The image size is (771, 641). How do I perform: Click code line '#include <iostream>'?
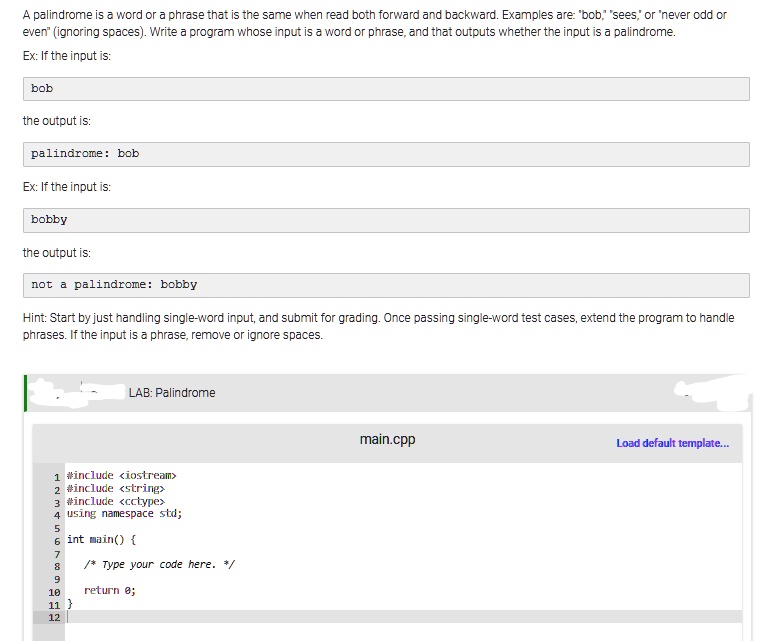[121, 476]
